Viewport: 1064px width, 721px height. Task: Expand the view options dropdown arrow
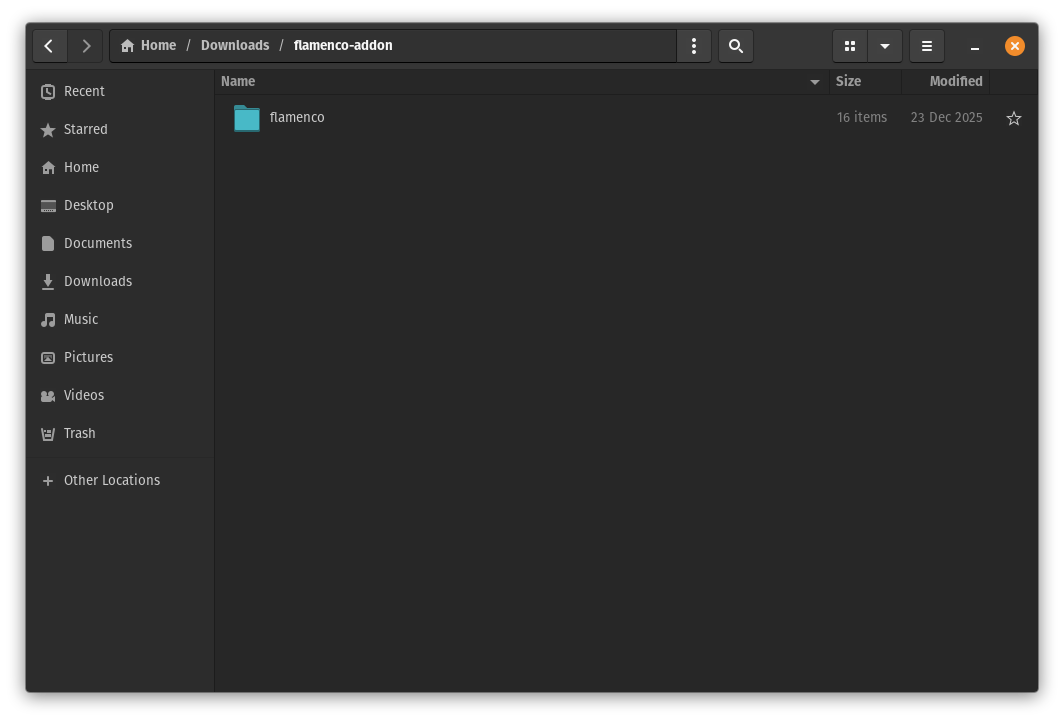click(884, 46)
